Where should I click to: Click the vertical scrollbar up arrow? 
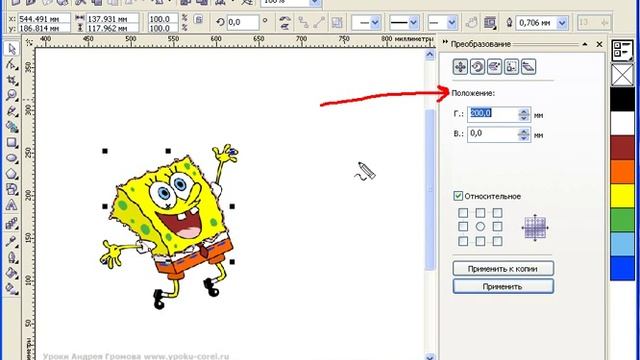click(x=430, y=54)
